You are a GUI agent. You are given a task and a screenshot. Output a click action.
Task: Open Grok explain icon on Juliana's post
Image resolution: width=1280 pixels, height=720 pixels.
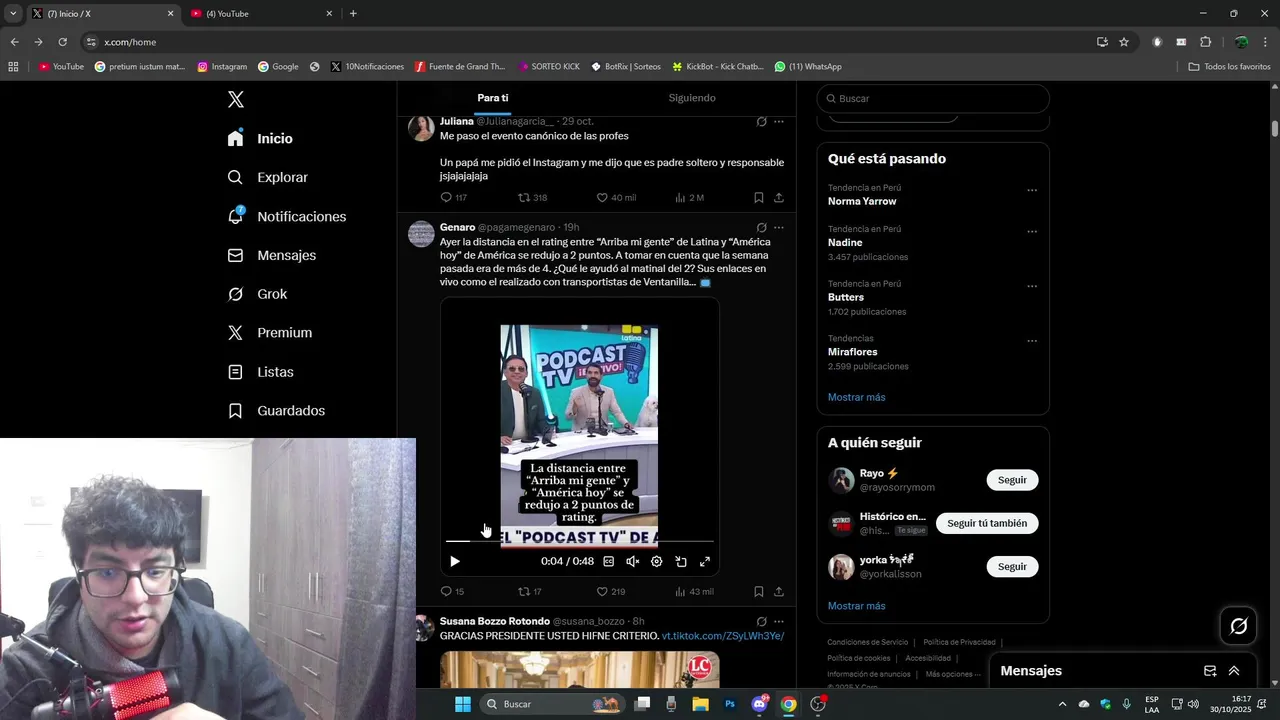pyautogui.click(x=761, y=122)
